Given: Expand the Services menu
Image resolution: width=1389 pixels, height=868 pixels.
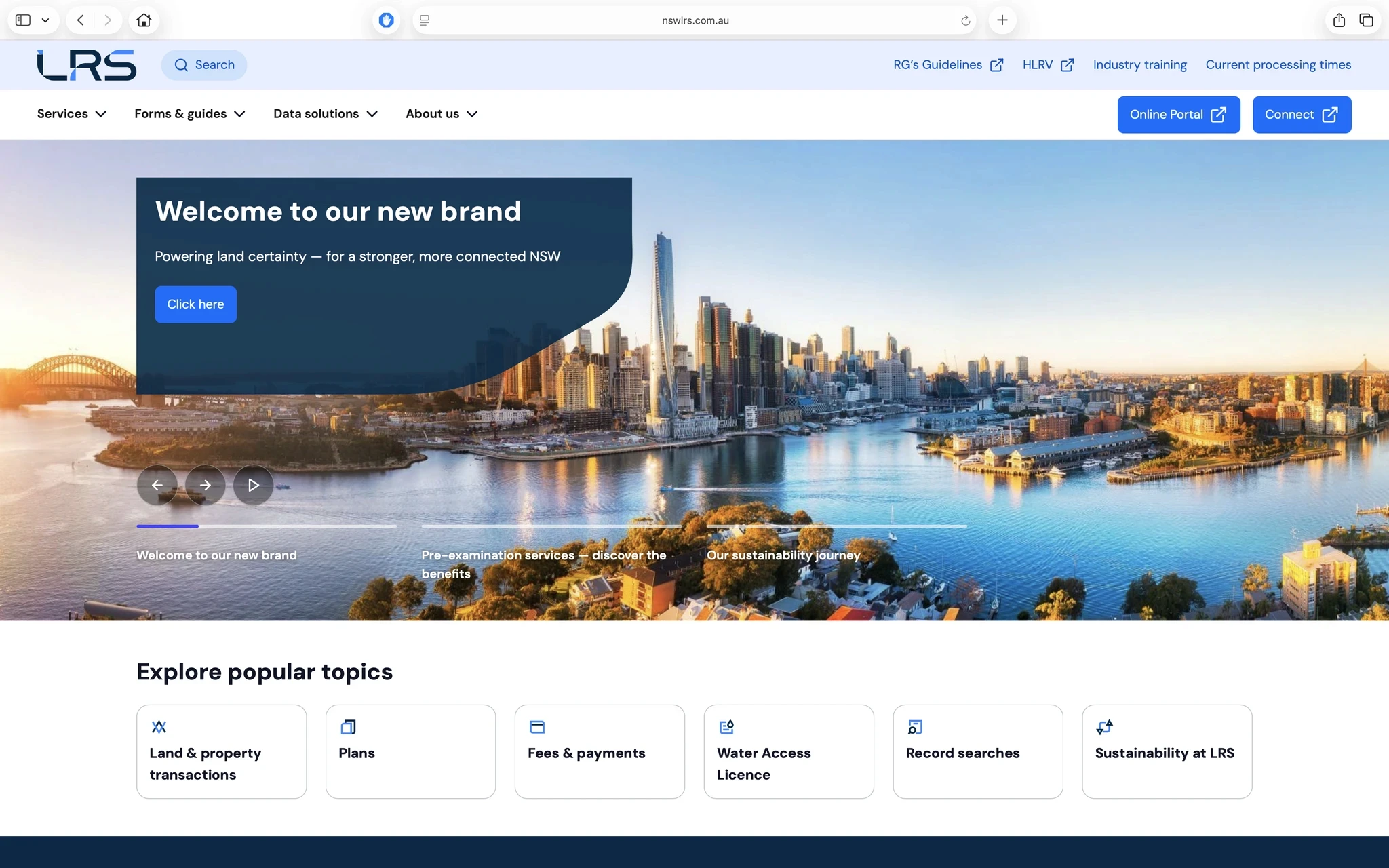Looking at the screenshot, I should click(x=71, y=114).
